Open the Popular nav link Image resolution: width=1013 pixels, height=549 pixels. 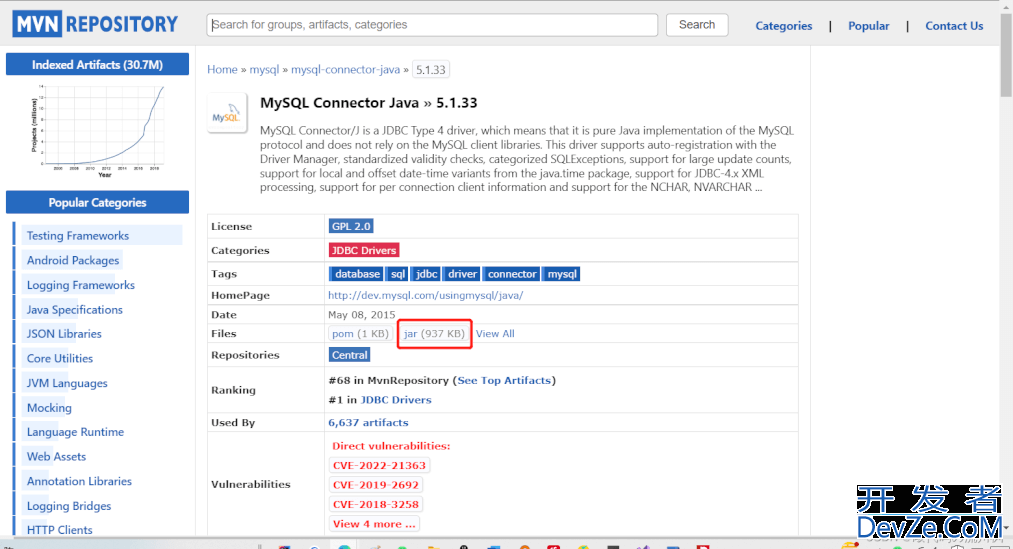tap(868, 26)
